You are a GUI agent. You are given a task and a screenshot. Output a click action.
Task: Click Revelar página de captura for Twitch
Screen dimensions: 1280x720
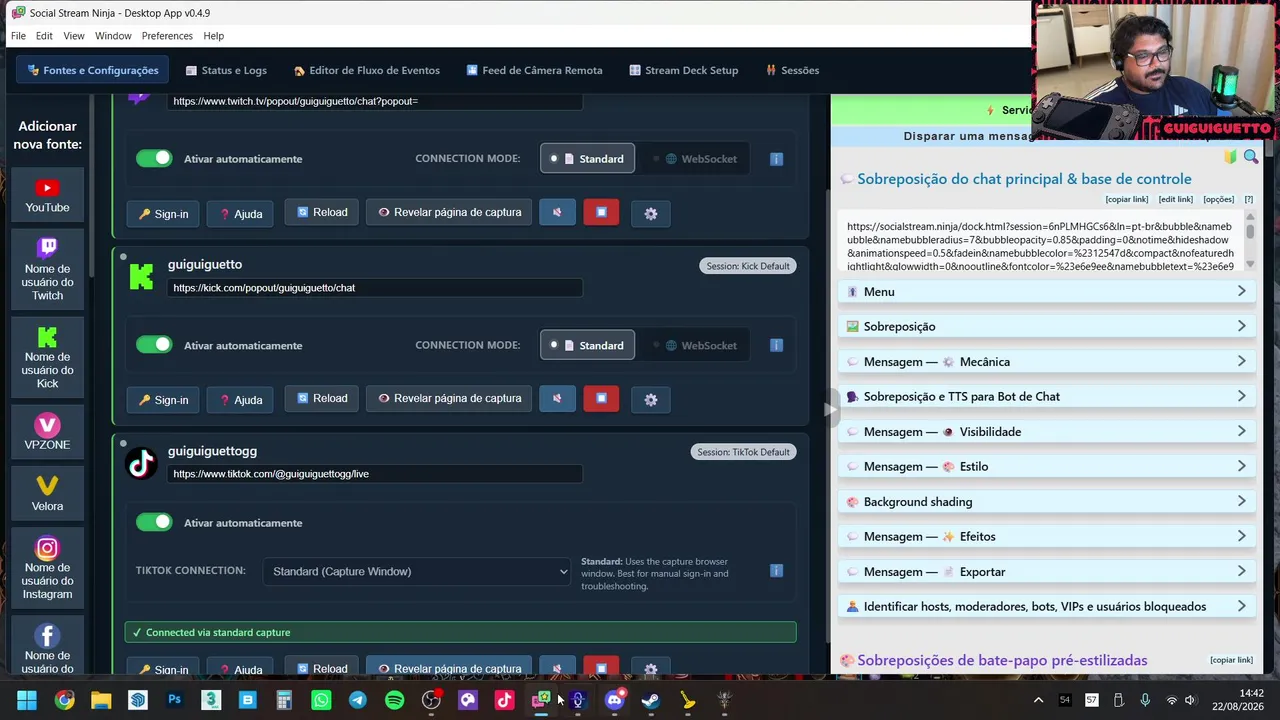click(449, 212)
